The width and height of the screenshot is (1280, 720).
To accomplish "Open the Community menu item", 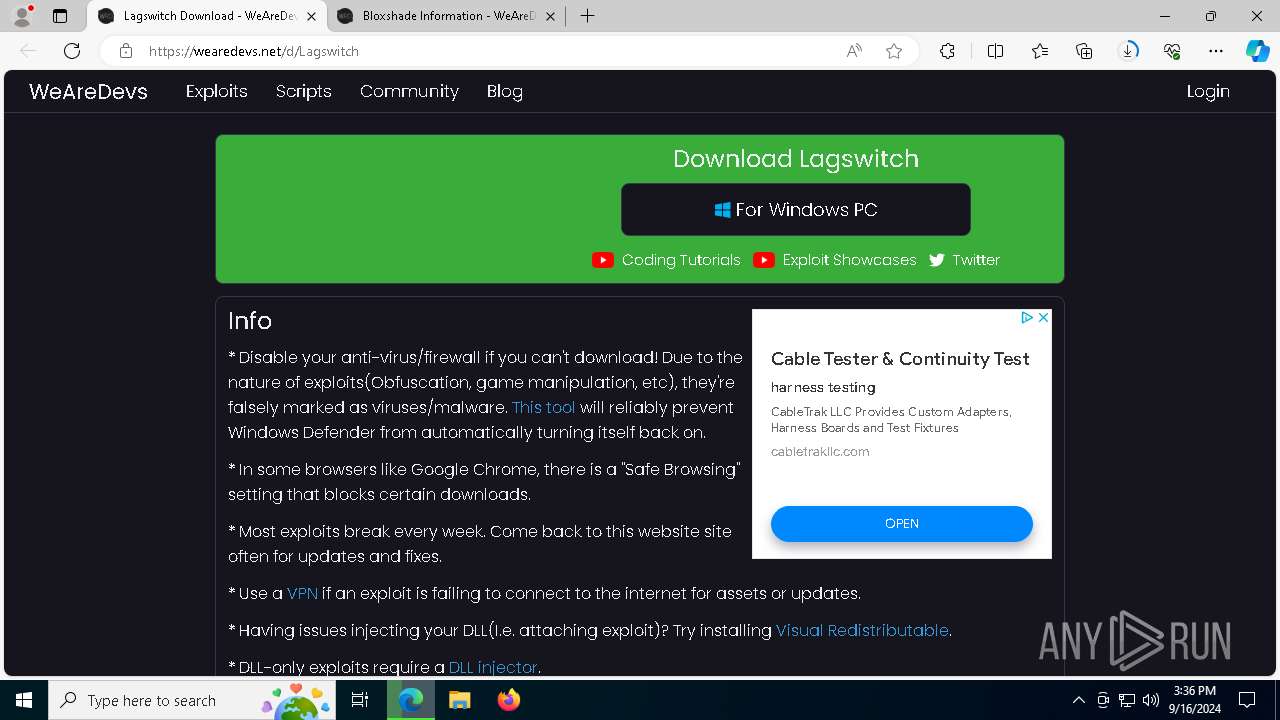I will pyautogui.click(x=409, y=91).
